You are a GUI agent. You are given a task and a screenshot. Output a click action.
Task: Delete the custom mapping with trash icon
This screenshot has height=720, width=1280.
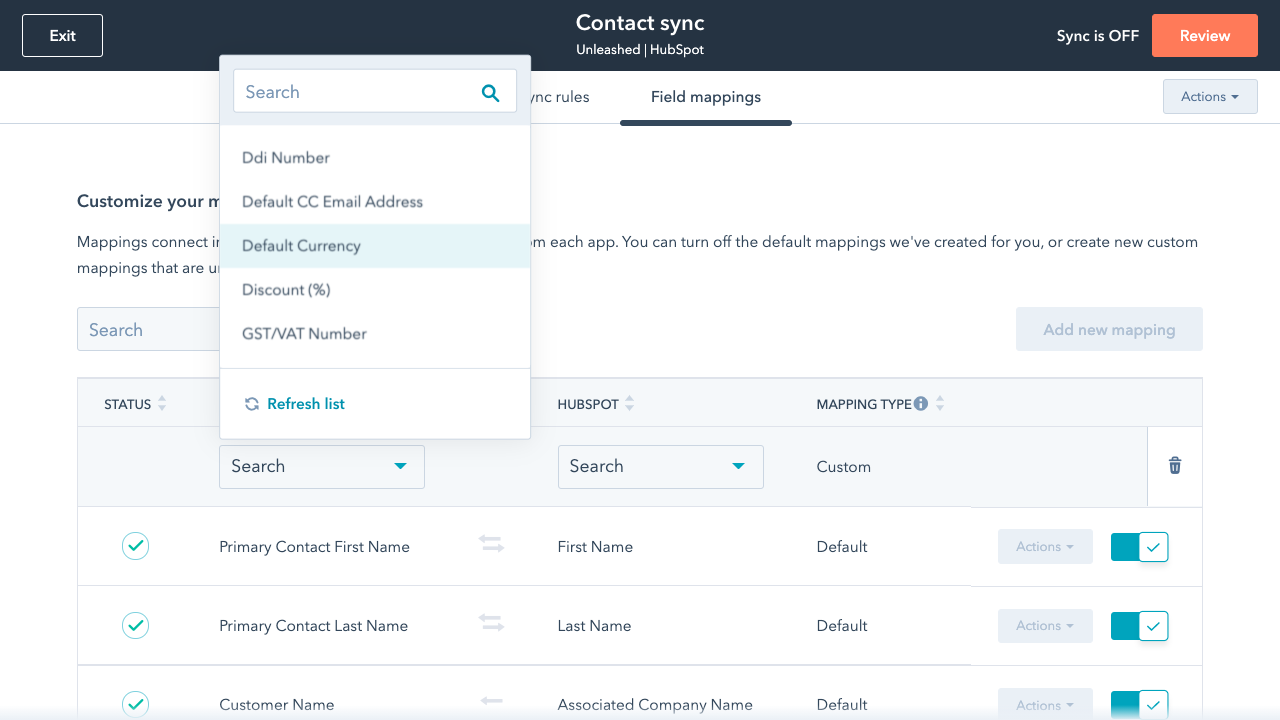pos(1175,466)
